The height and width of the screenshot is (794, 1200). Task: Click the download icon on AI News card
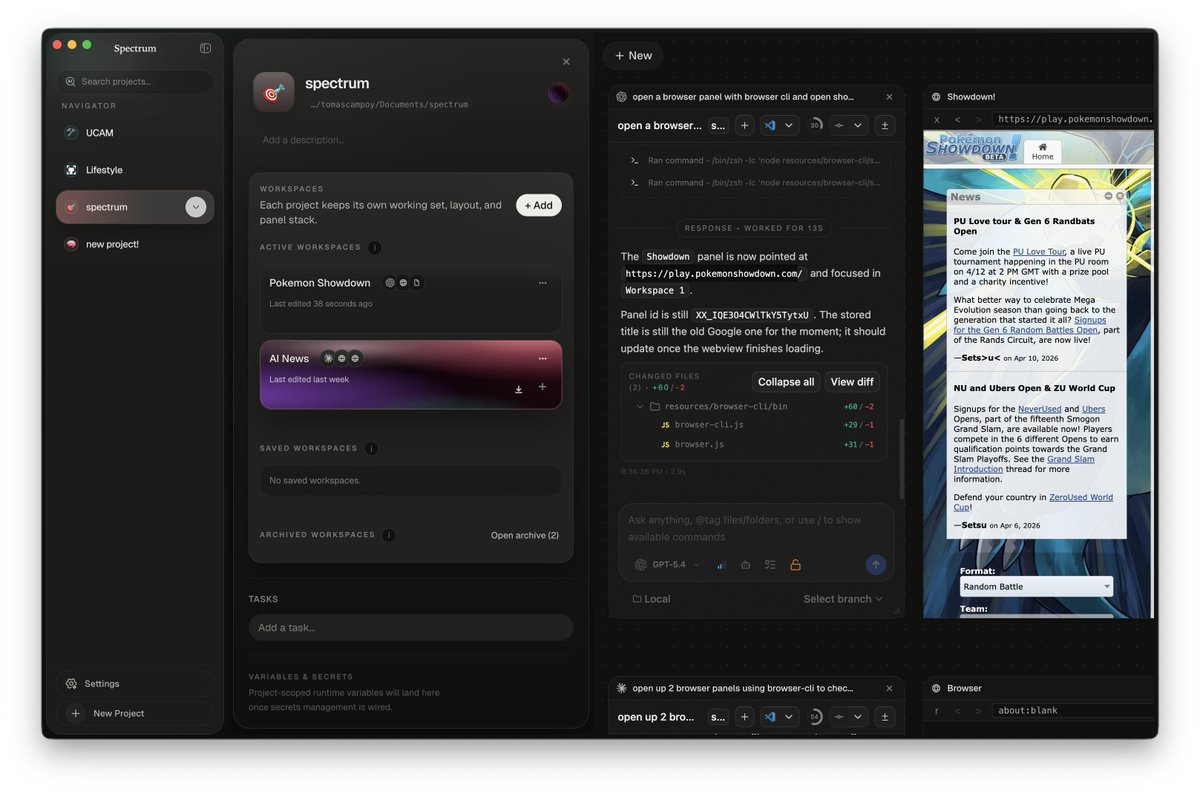pyautogui.click(x=518, y=389)
